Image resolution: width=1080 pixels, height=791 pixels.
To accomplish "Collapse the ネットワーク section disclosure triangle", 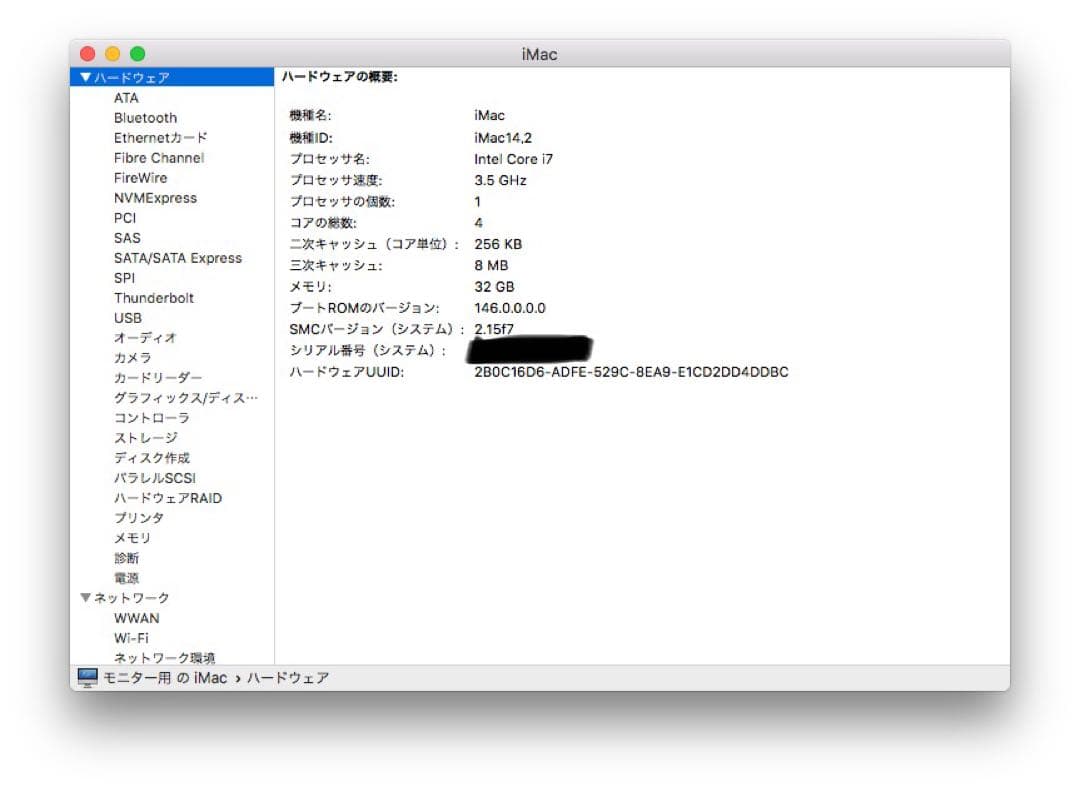I will pos(86,597).
